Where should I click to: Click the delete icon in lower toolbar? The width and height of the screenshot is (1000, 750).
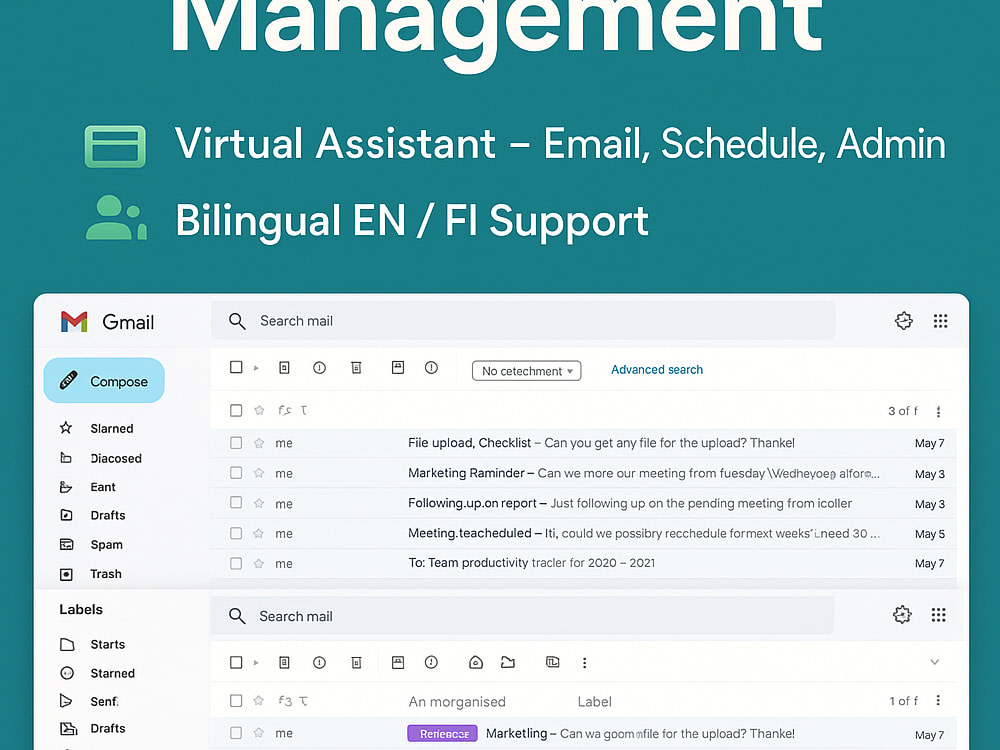pyautogui.click(x=357, y=663)
